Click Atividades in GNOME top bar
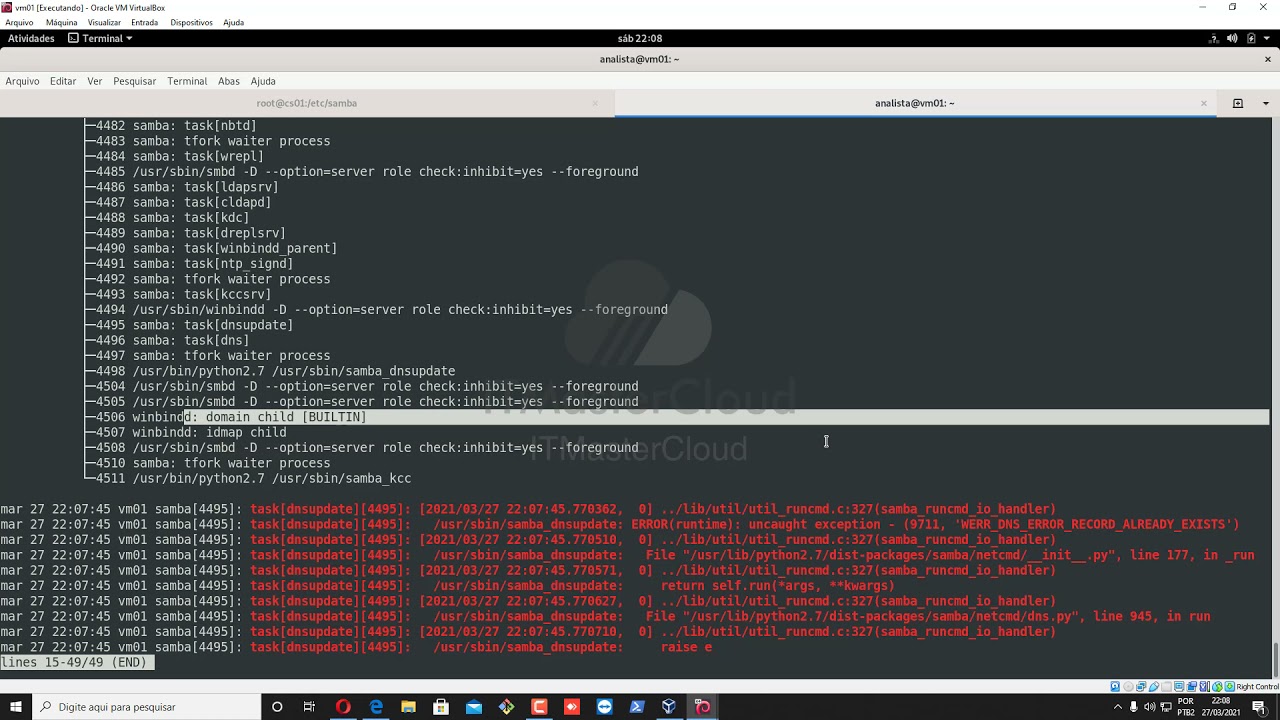The height and width of the screenshot is (720, 1280). (31, 38)
